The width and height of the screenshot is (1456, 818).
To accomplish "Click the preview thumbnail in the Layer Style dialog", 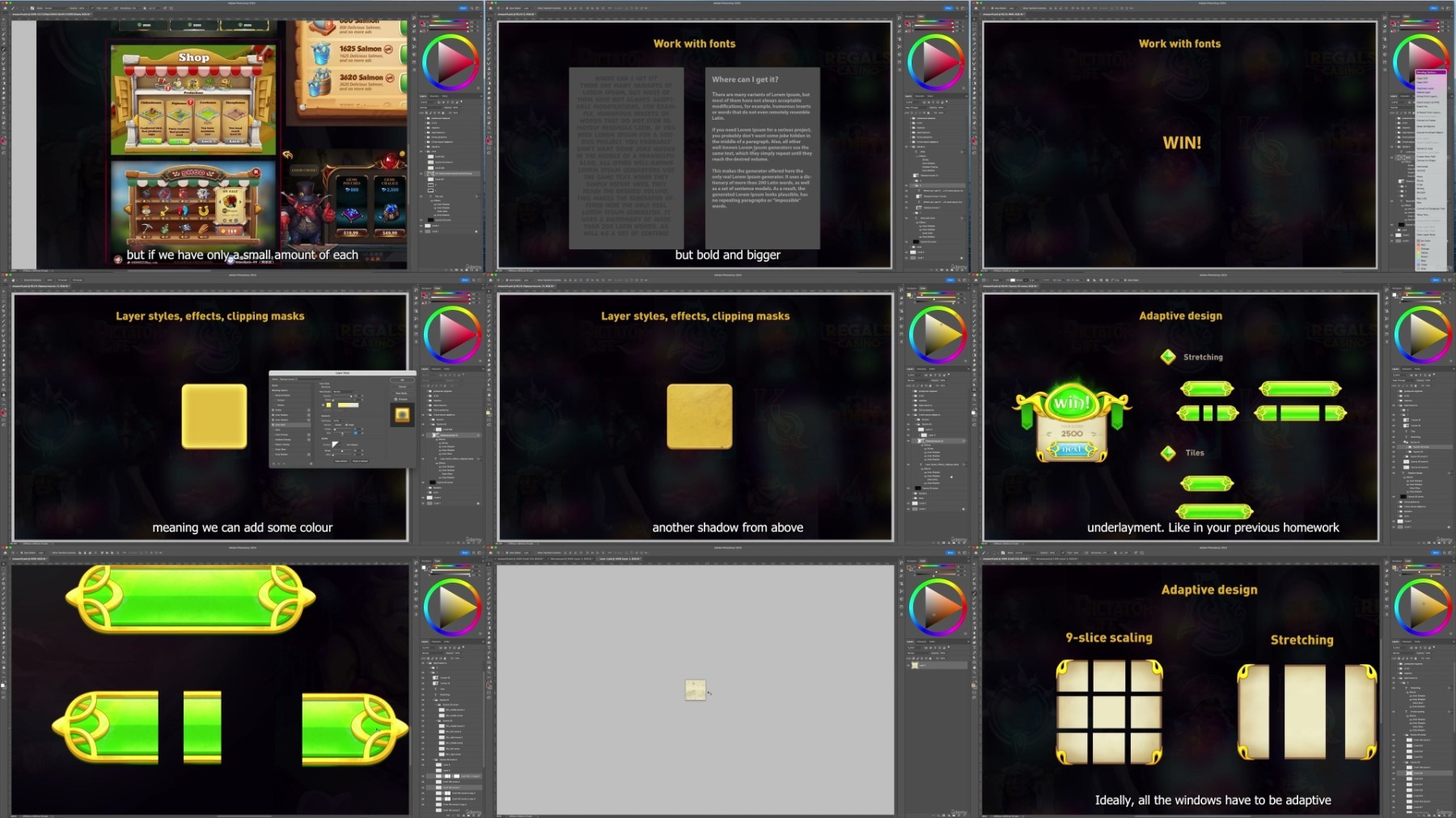I will click(x=402, y=415).
